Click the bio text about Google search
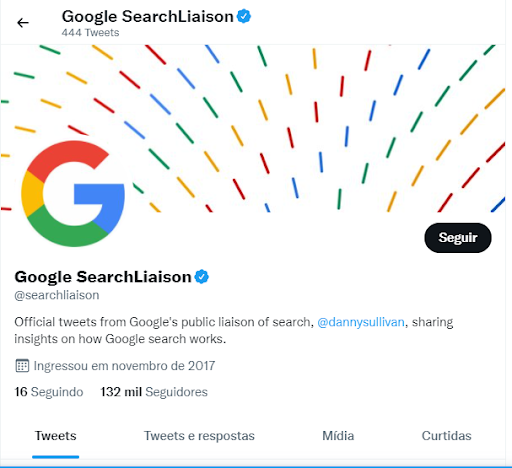This screenshot has width=512, height=468. coord(233,330)
